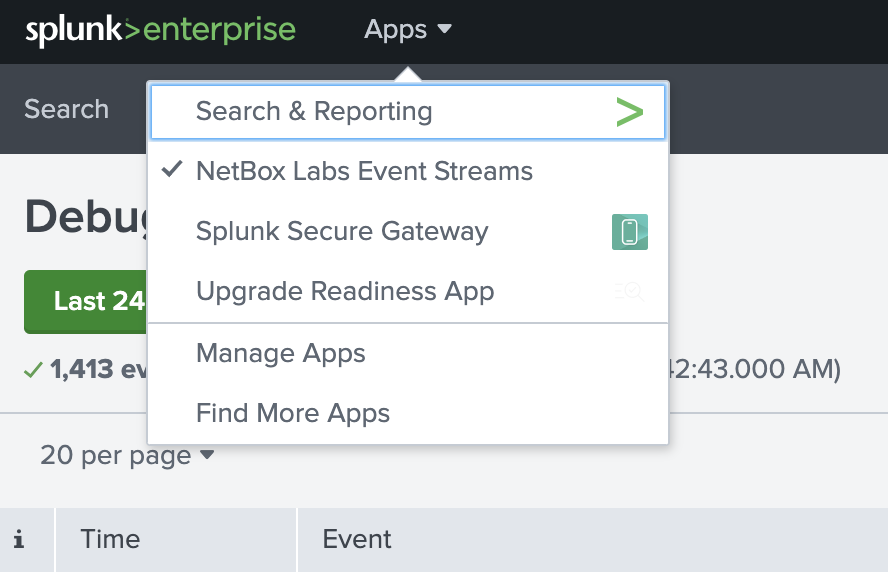Sort by the Time column header
The width and height of the screenshot is (888, 584).
coord(176,539)
